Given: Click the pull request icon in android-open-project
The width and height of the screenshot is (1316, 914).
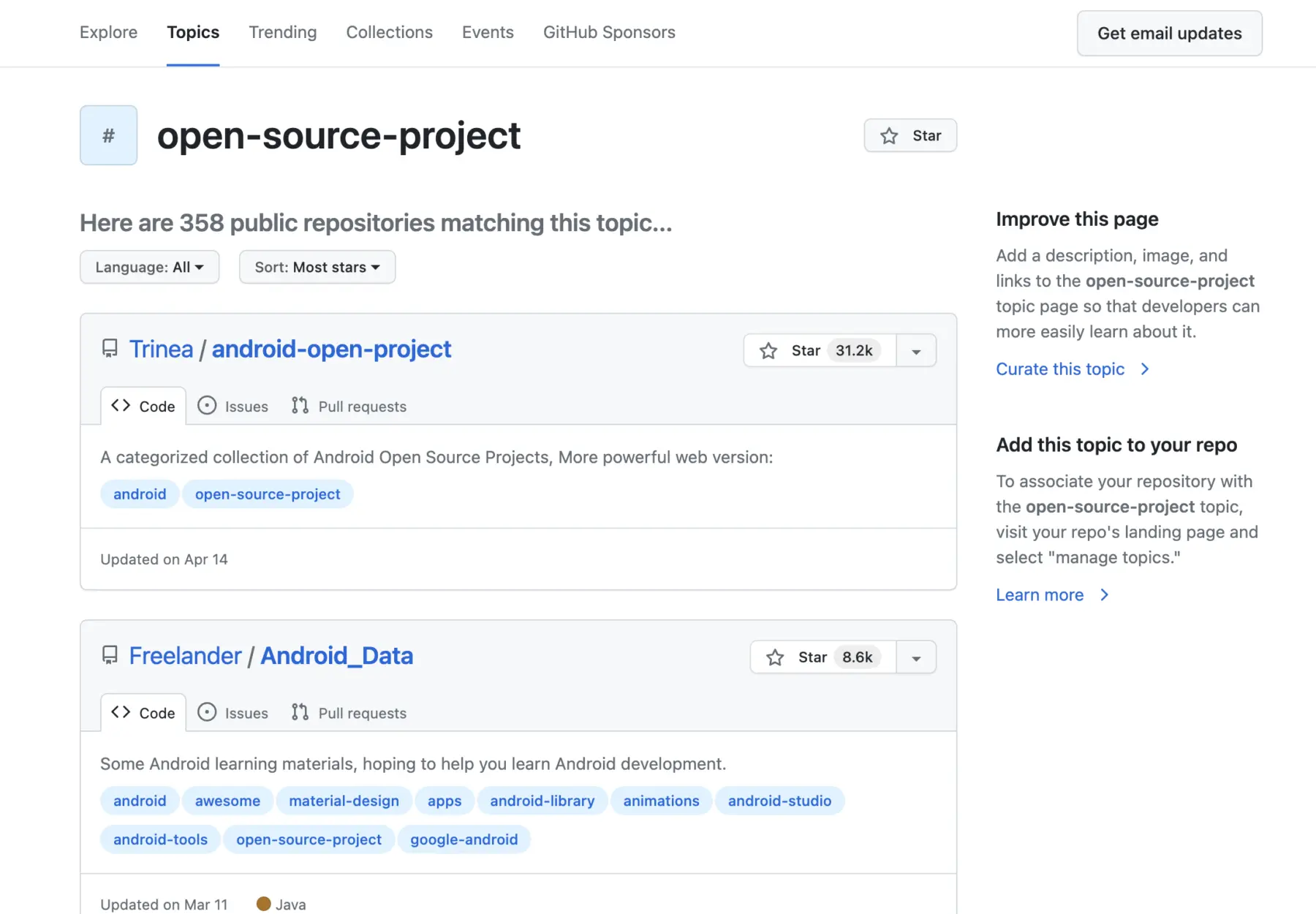Looking at the screenshot, I should click(300, 406).
